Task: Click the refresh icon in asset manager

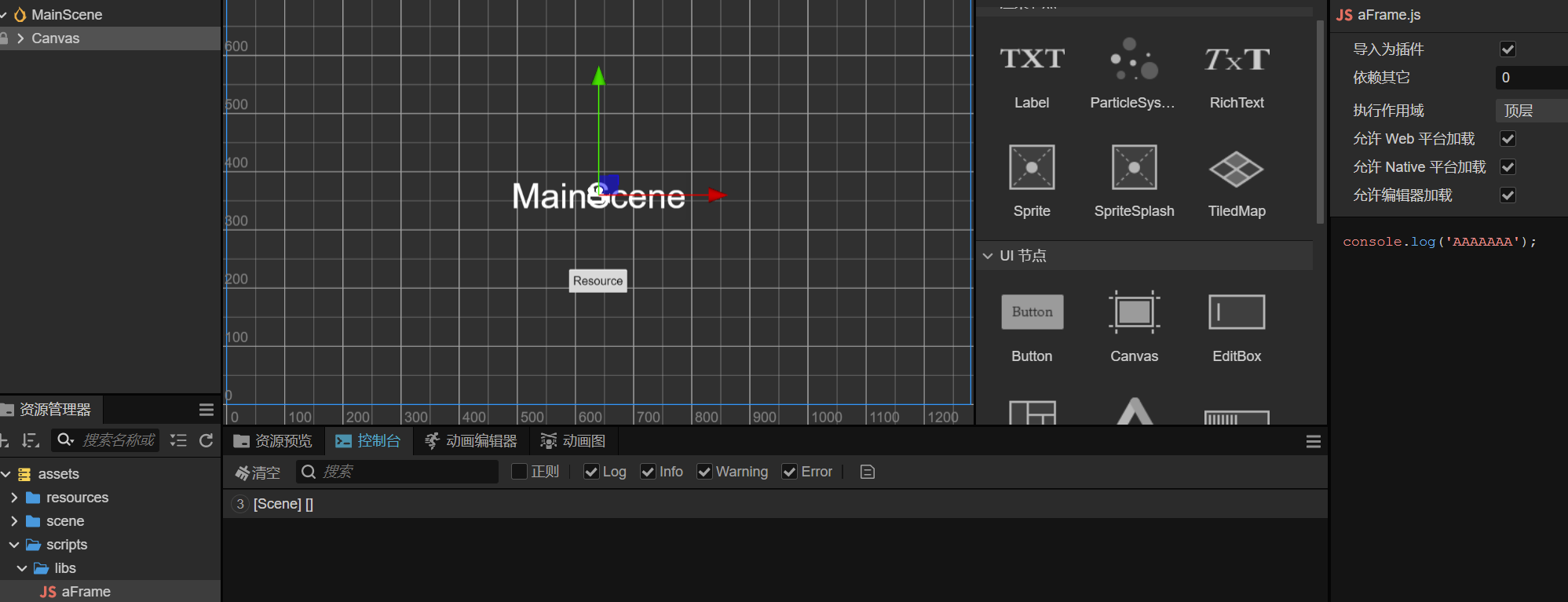Action: (207, 440)
